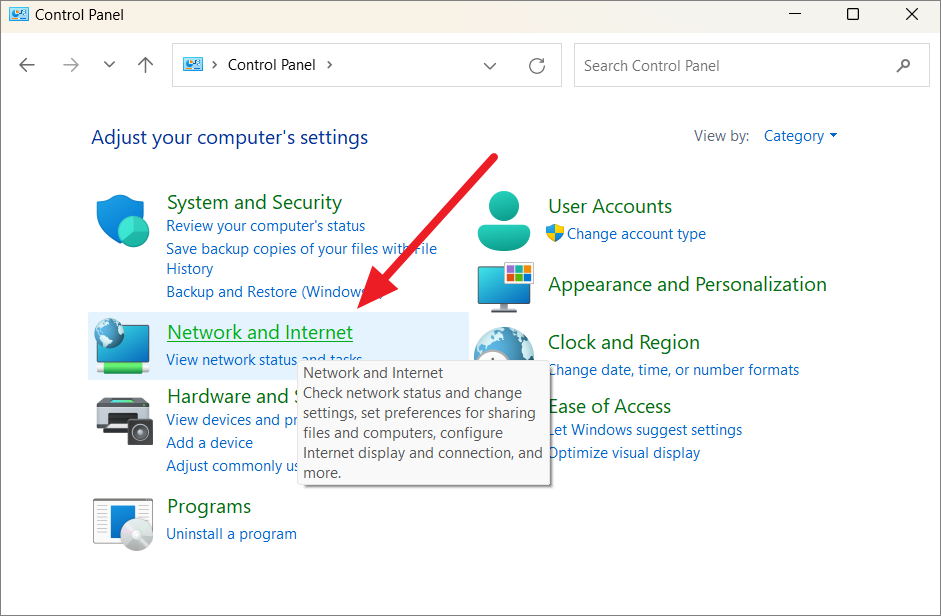Click the System and Security shield icon
This screenshot has width=941, height=616.
[x=122, y=221]
